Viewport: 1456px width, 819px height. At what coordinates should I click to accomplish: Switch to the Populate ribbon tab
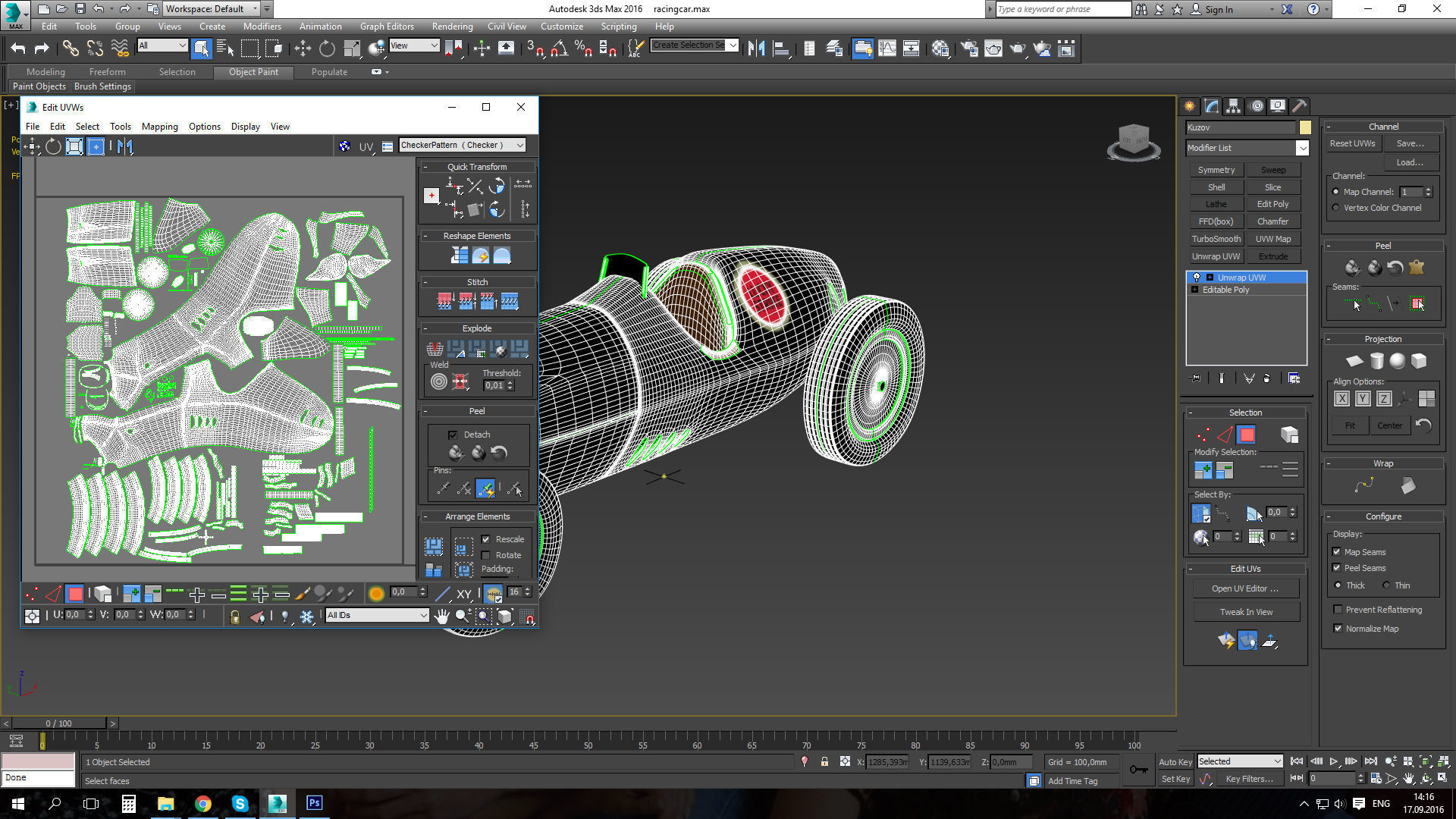click(x=329, y=72)
